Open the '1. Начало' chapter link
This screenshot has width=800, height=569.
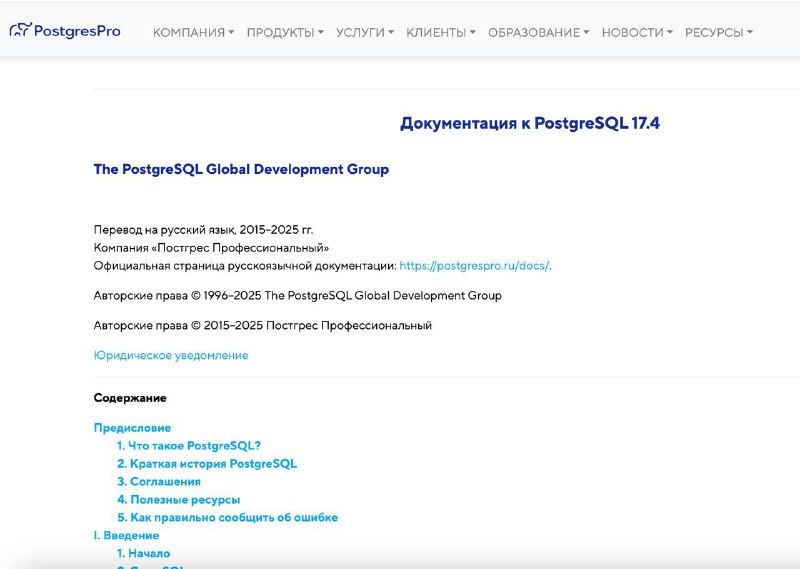pos(143,553)
